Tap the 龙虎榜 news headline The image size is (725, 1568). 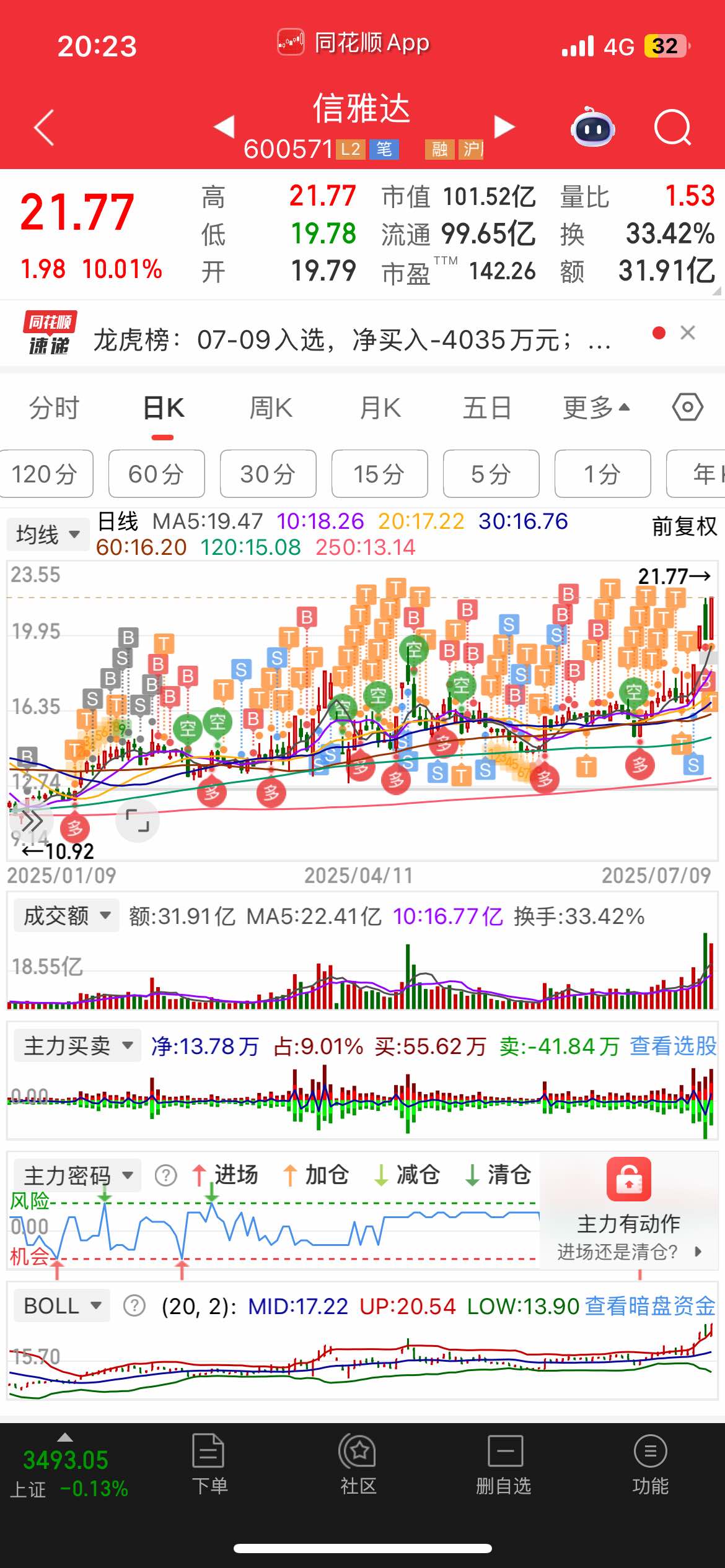click(x=352, y=339)
